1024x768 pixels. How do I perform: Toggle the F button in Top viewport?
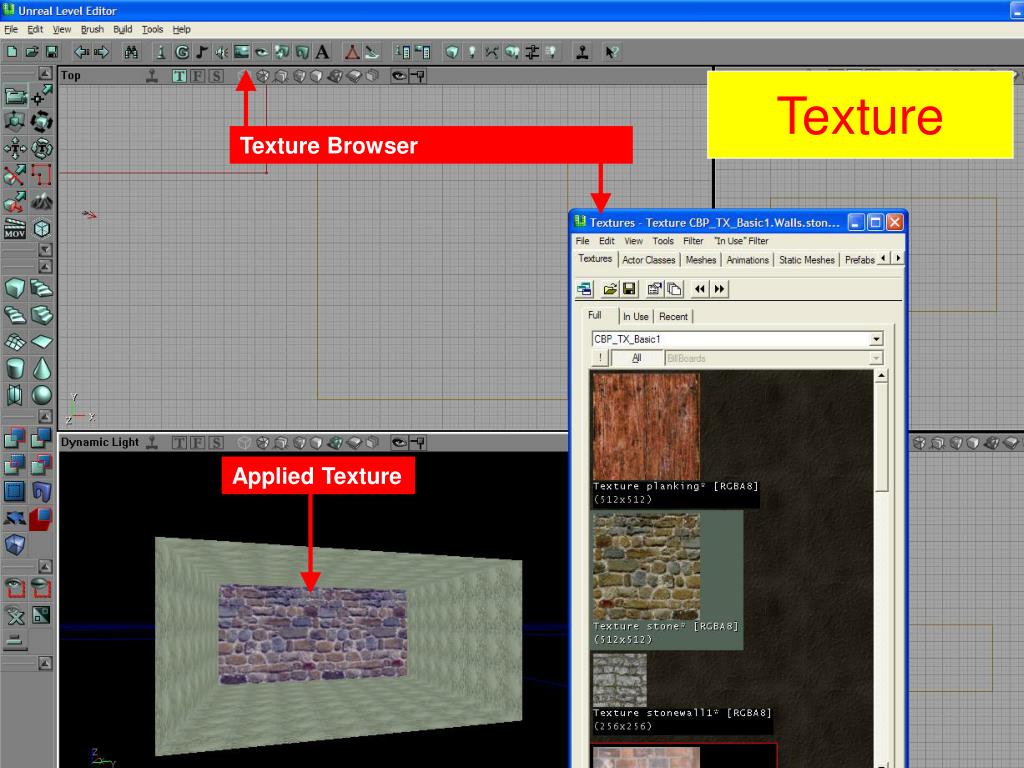pyautogui.click(x=198, y=76)
